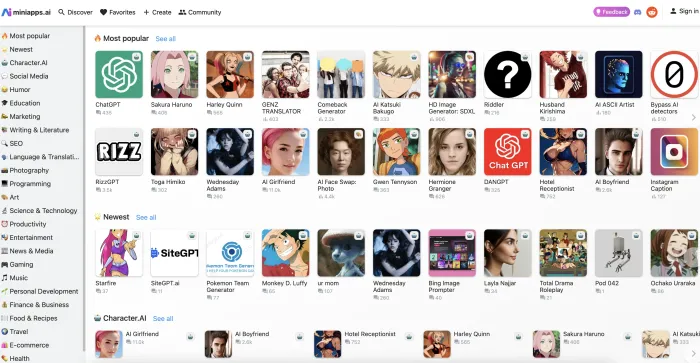The width and height of the screenshot is (700, 363).
Task: Click Sign in
Action: point(684,11)
